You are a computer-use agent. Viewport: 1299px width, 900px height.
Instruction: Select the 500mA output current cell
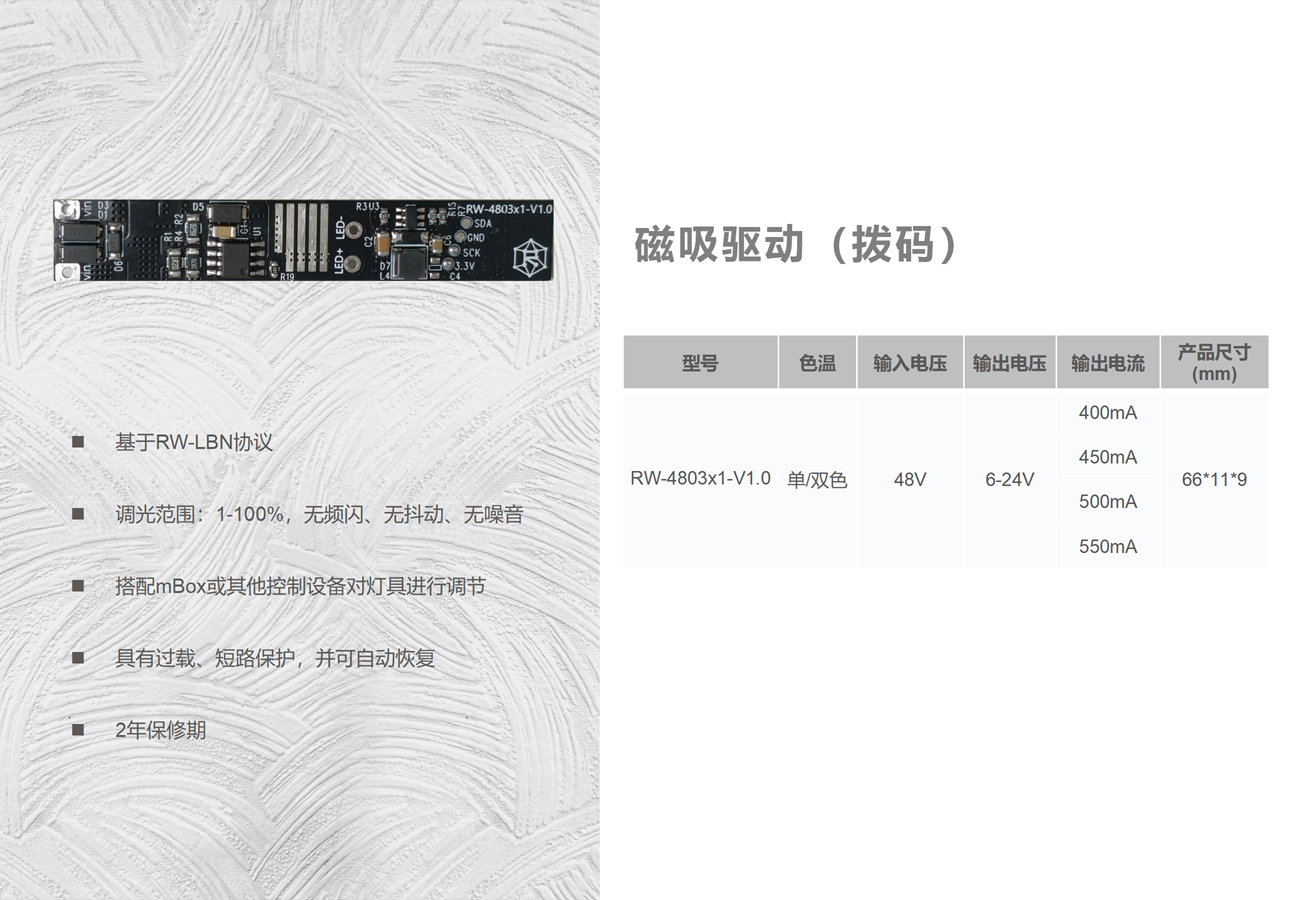pyautogui.click(x=1109, y=501)
